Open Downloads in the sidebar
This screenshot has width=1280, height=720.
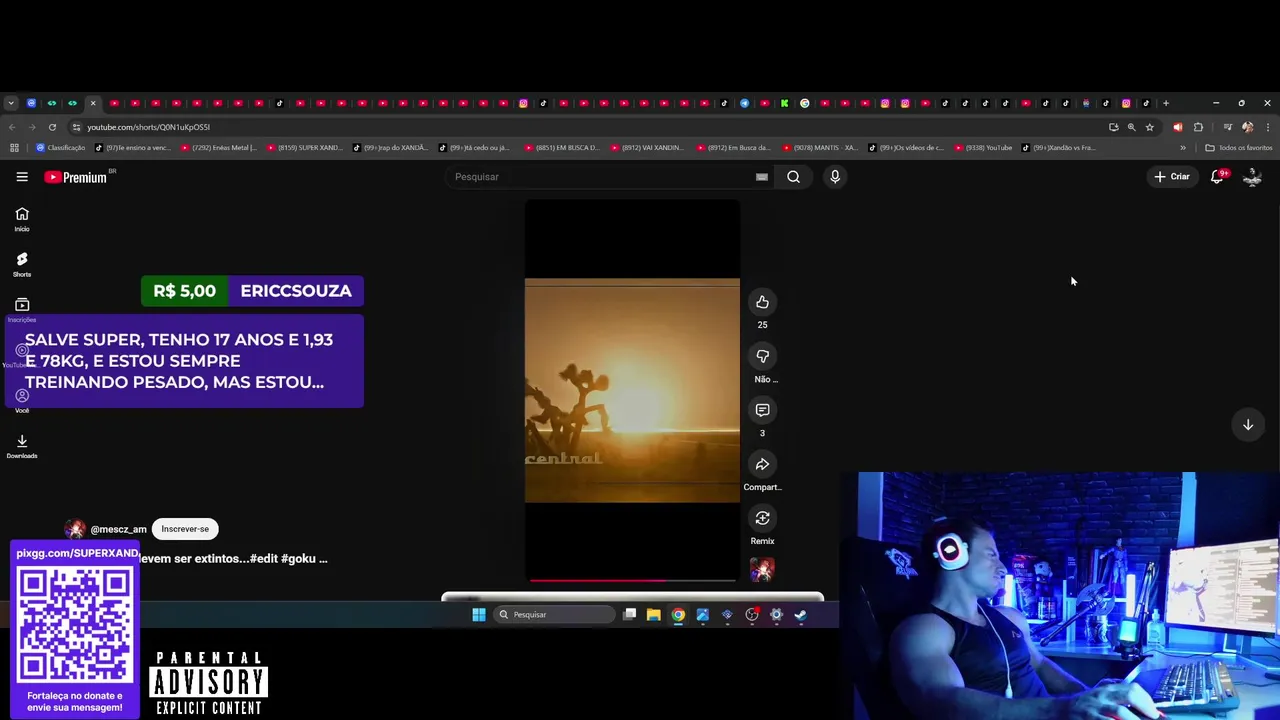click(22, 446)
